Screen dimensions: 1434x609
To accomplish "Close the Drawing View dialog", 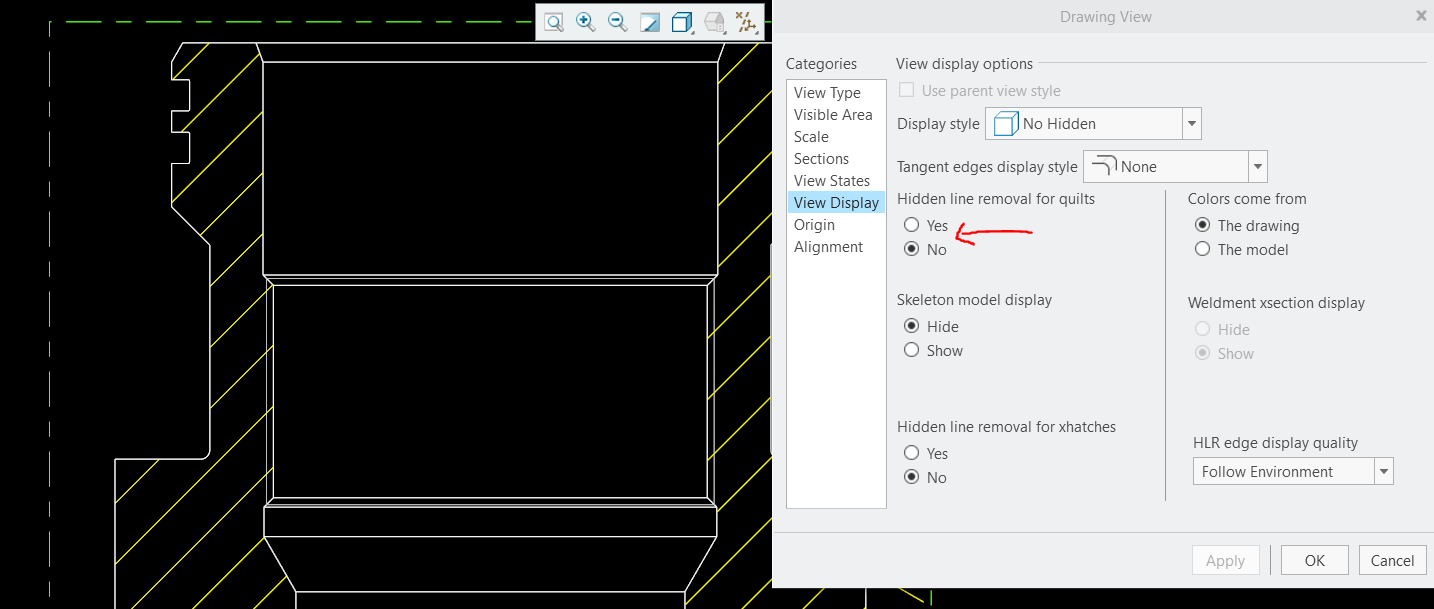I will [1421, 16].
